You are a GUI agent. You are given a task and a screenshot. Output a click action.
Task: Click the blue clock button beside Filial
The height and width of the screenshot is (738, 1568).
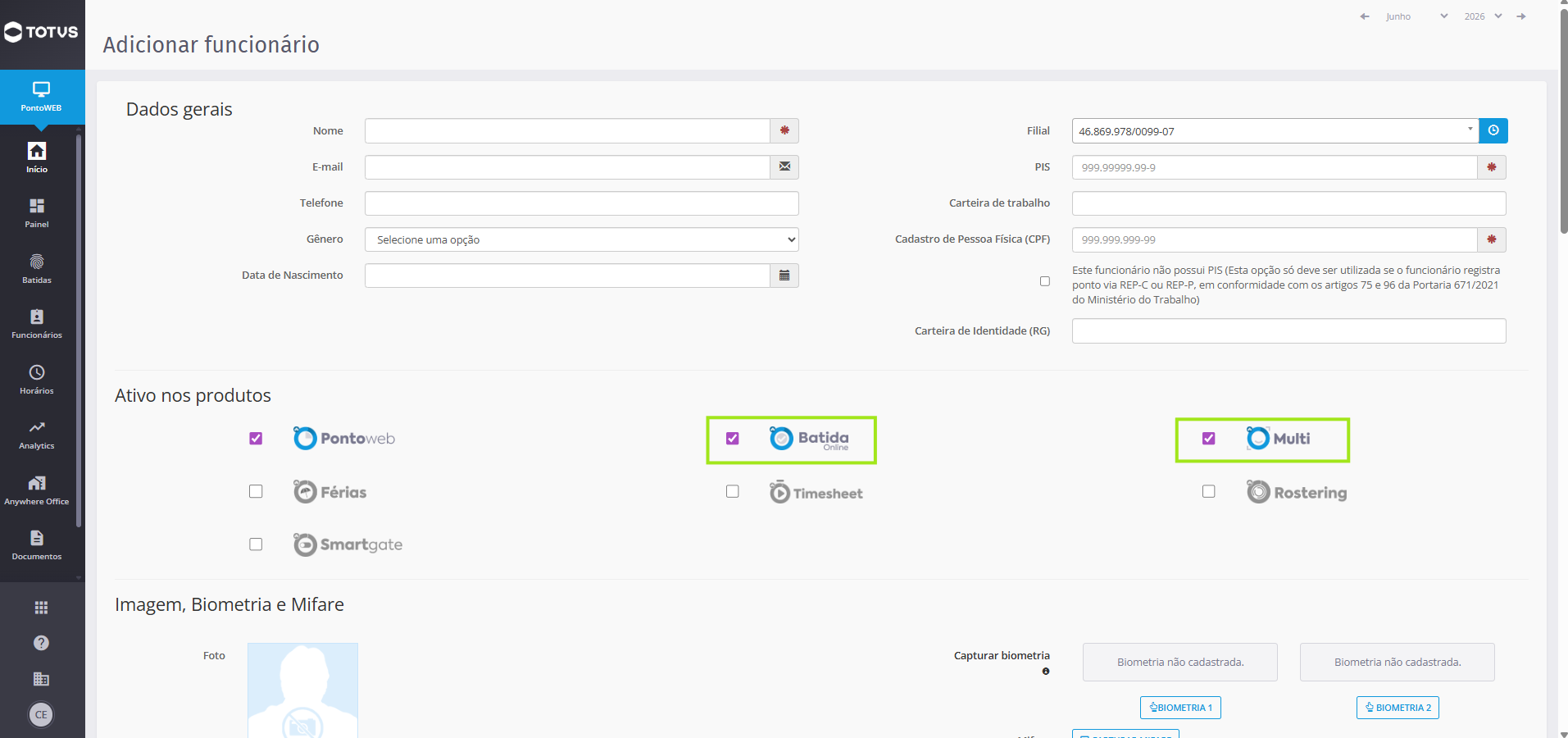(x=1493, y=131)
